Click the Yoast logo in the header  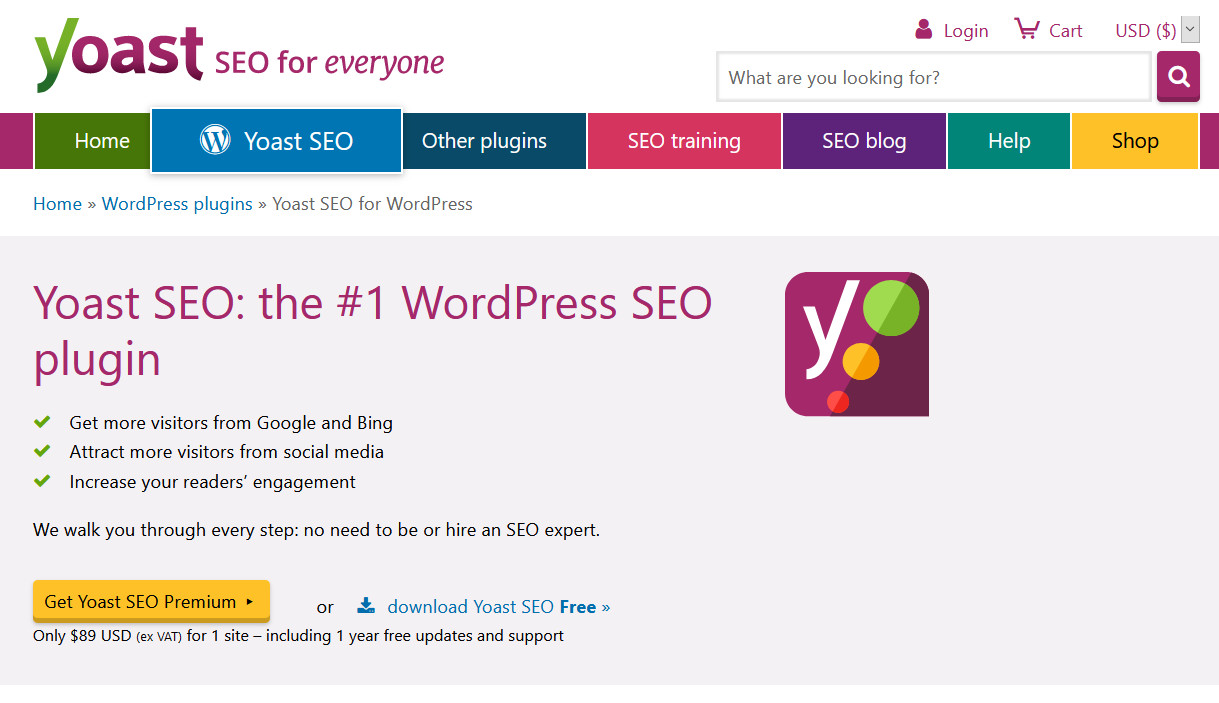(239, 53)
